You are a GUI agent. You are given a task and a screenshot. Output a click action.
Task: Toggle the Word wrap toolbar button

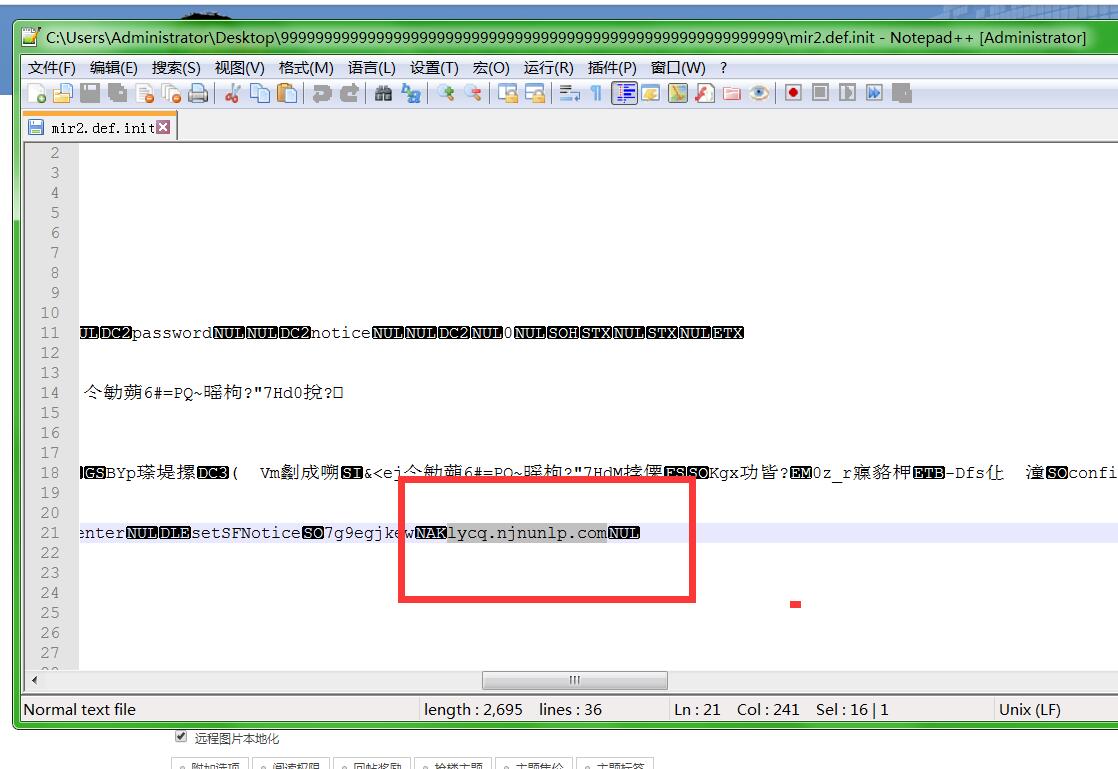coord(570,94)
